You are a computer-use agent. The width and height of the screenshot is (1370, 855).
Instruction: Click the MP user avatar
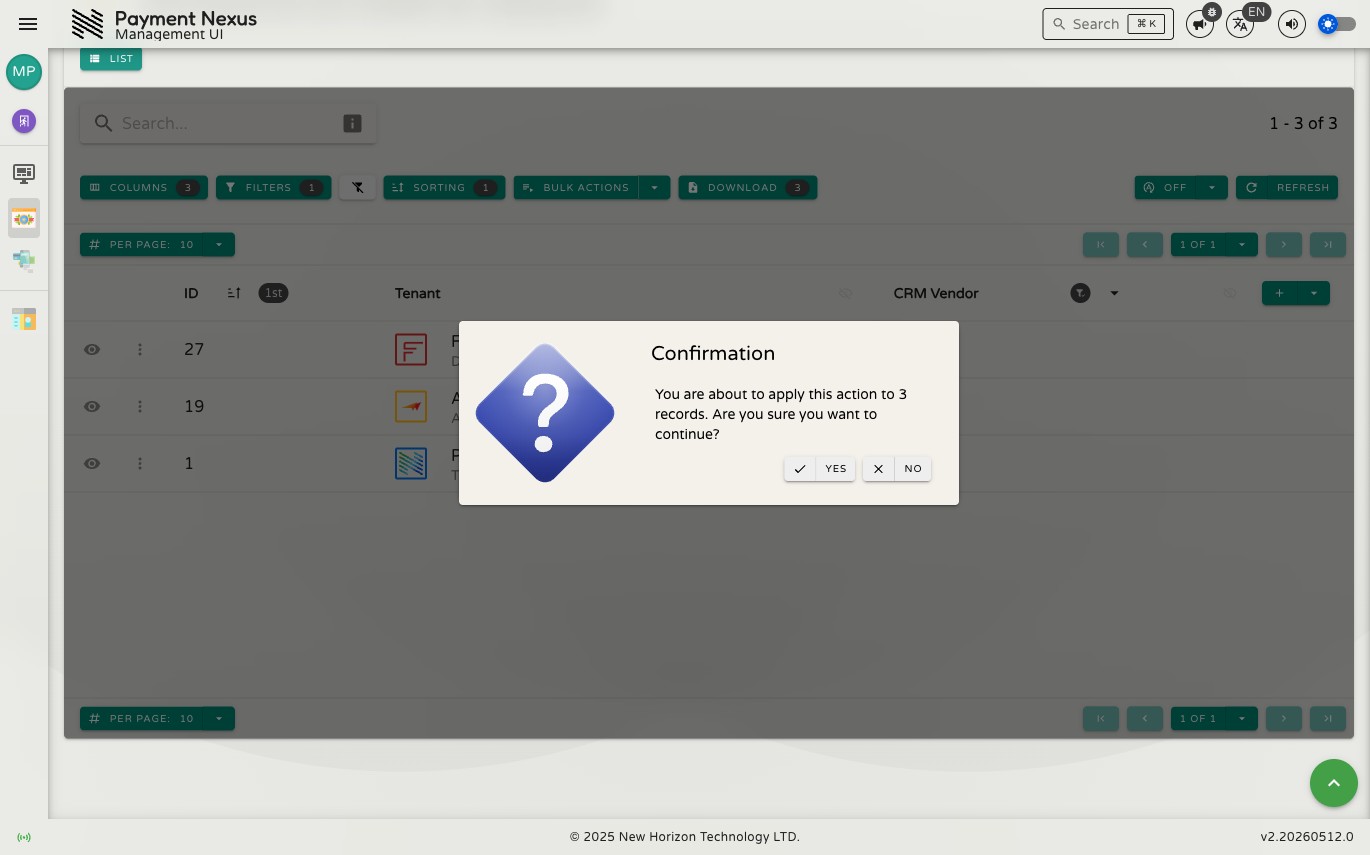pos(24,72)
